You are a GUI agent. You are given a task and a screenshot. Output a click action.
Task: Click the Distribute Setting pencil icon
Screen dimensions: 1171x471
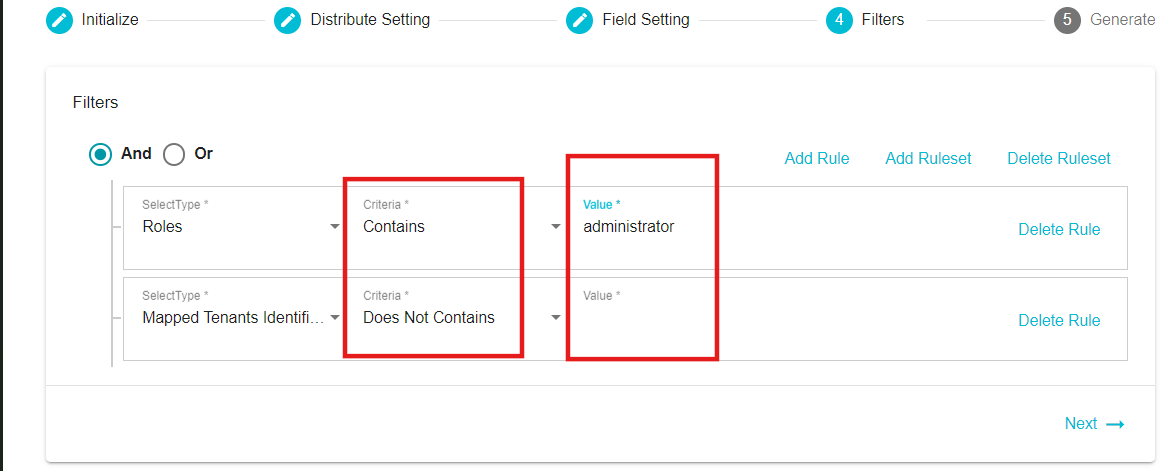coord(288,20)
